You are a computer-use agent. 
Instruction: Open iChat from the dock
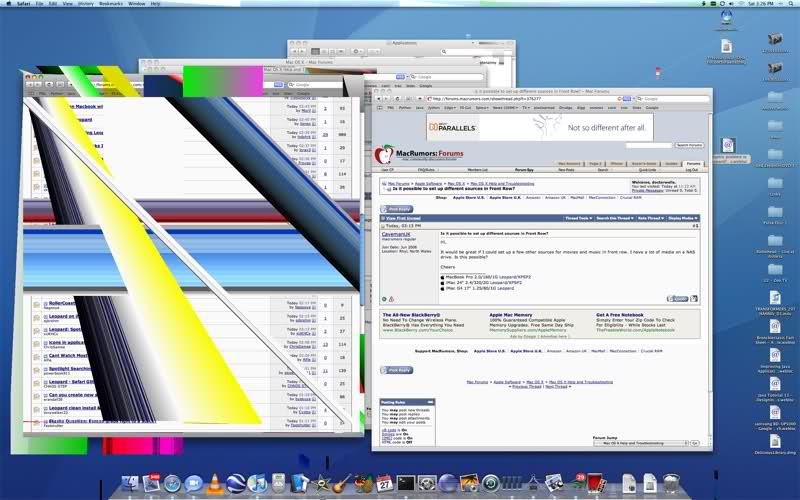(193, 483)
